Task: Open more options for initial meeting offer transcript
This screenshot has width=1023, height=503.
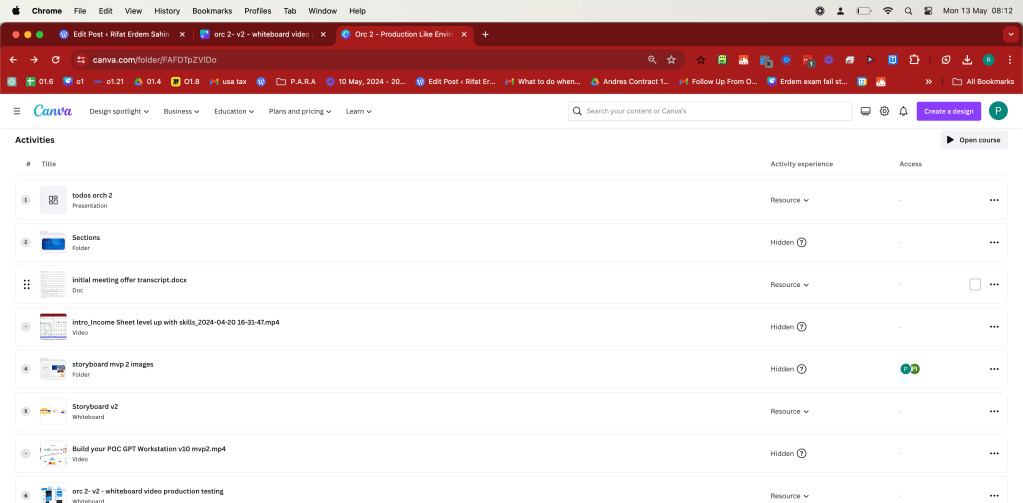Action: [994, 284]
